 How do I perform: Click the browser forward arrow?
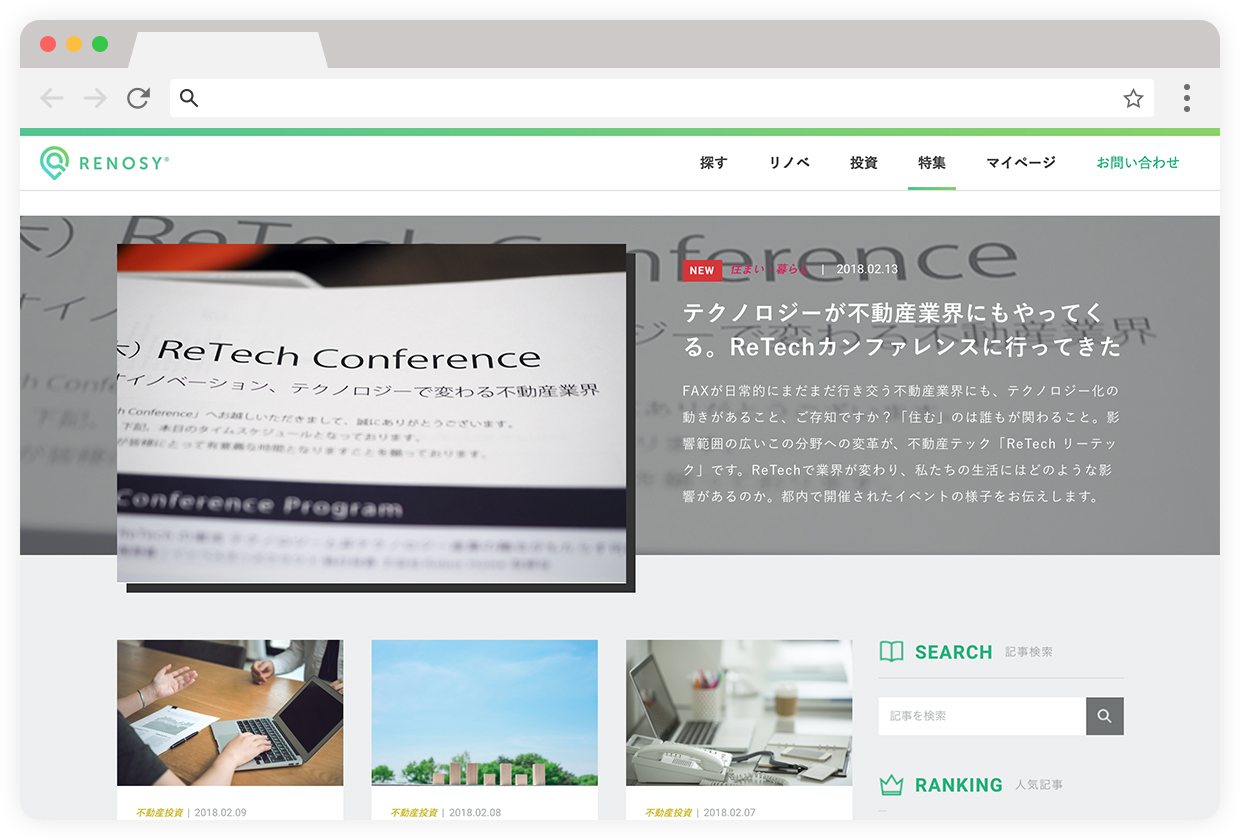95,98
